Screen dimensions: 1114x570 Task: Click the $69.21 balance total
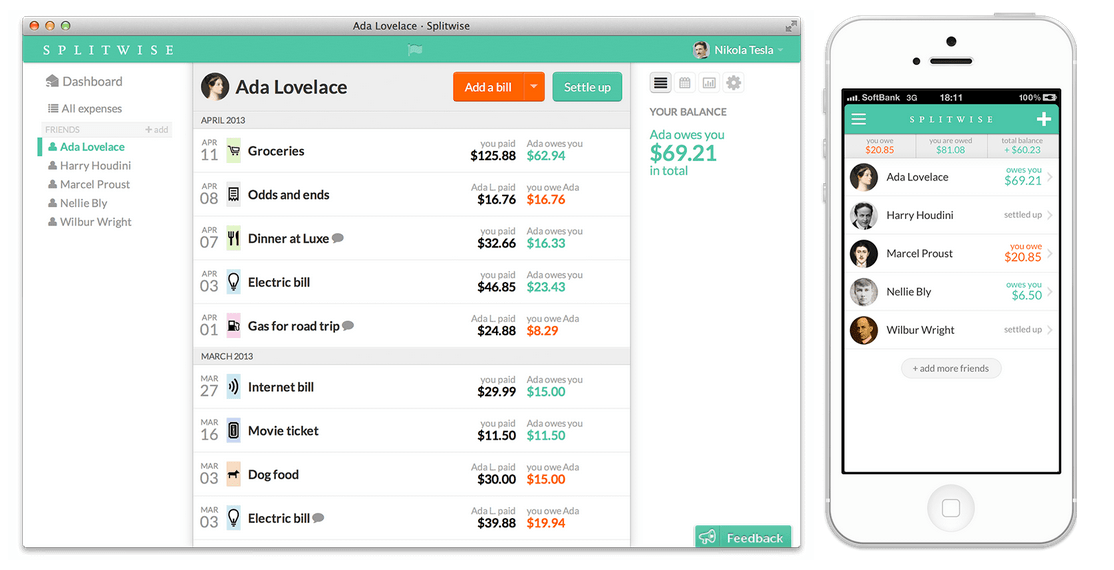coord(683,153)
